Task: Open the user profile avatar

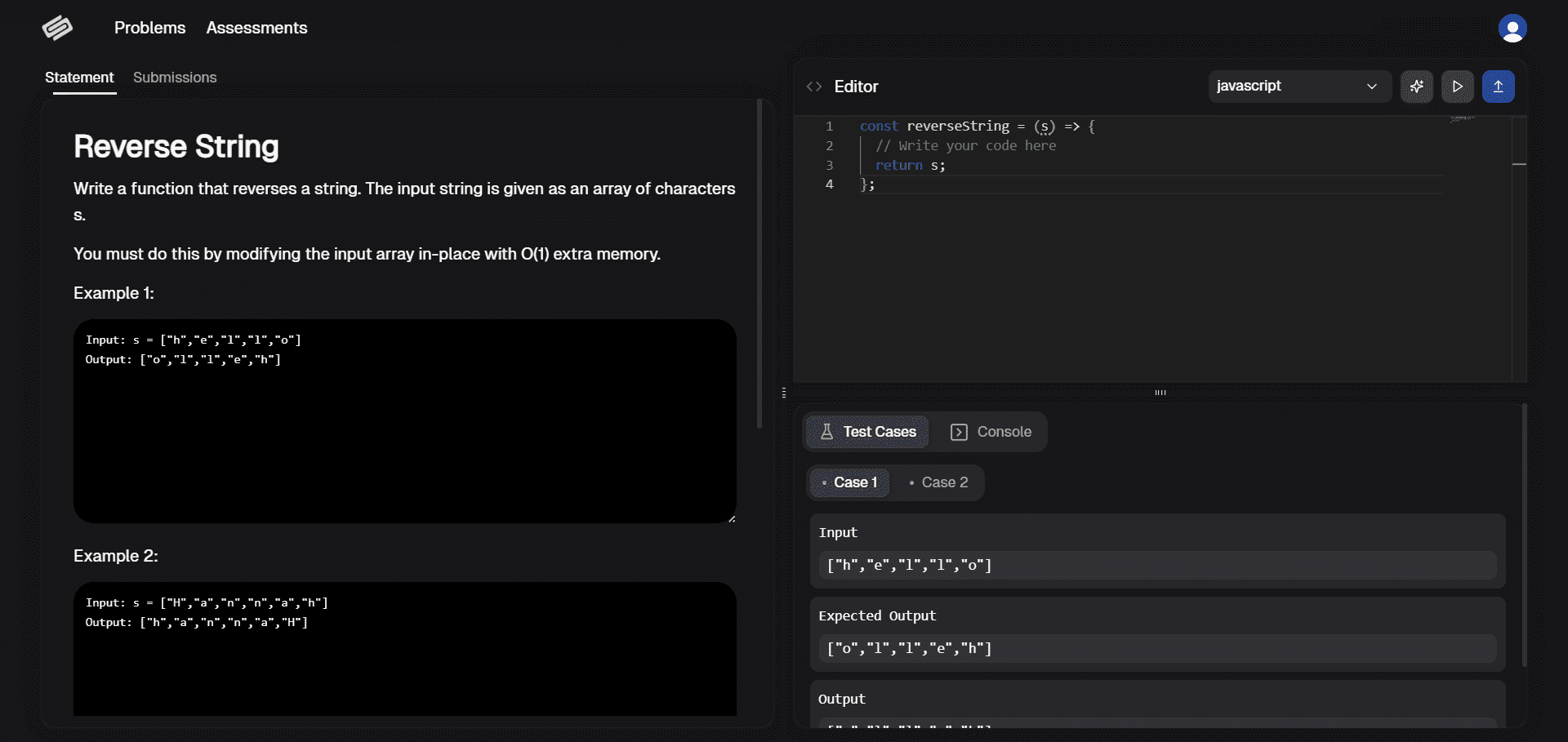Action: 1512,29
